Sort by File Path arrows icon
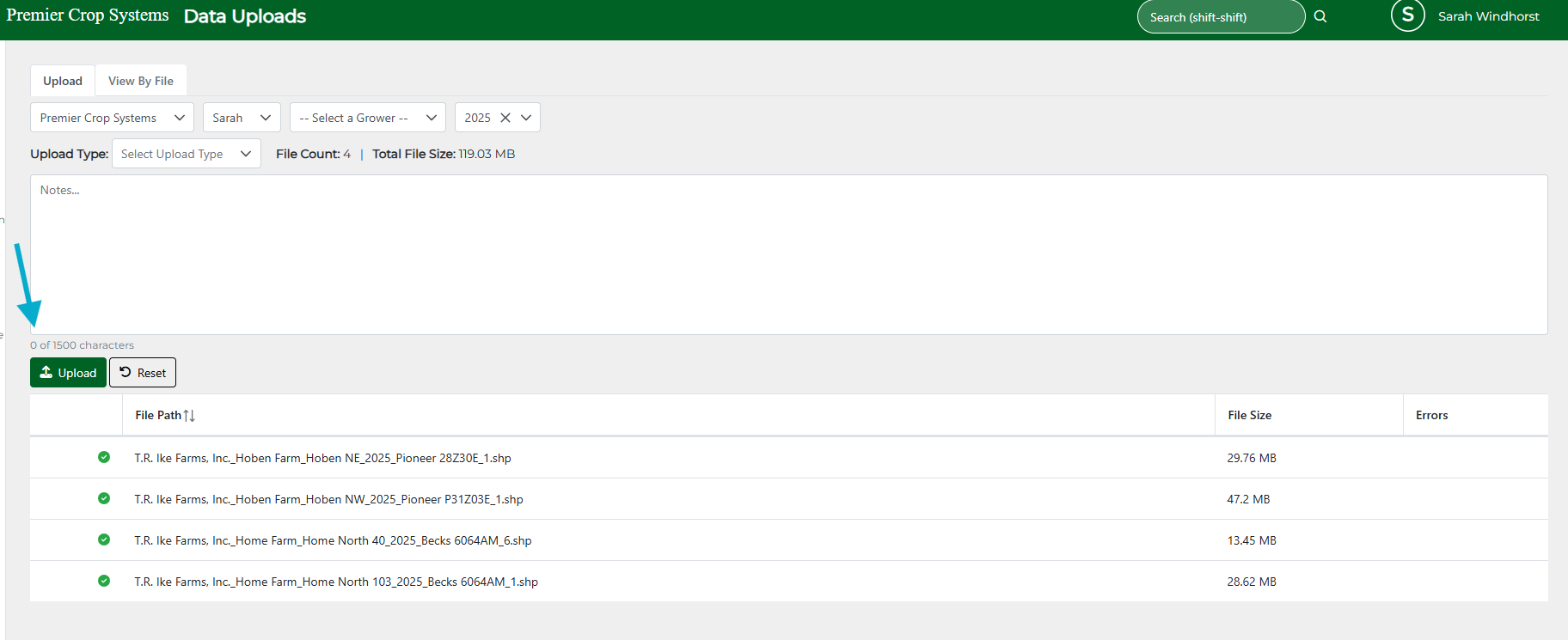This screenshot has height=640, width=1568. pos(189,416)
